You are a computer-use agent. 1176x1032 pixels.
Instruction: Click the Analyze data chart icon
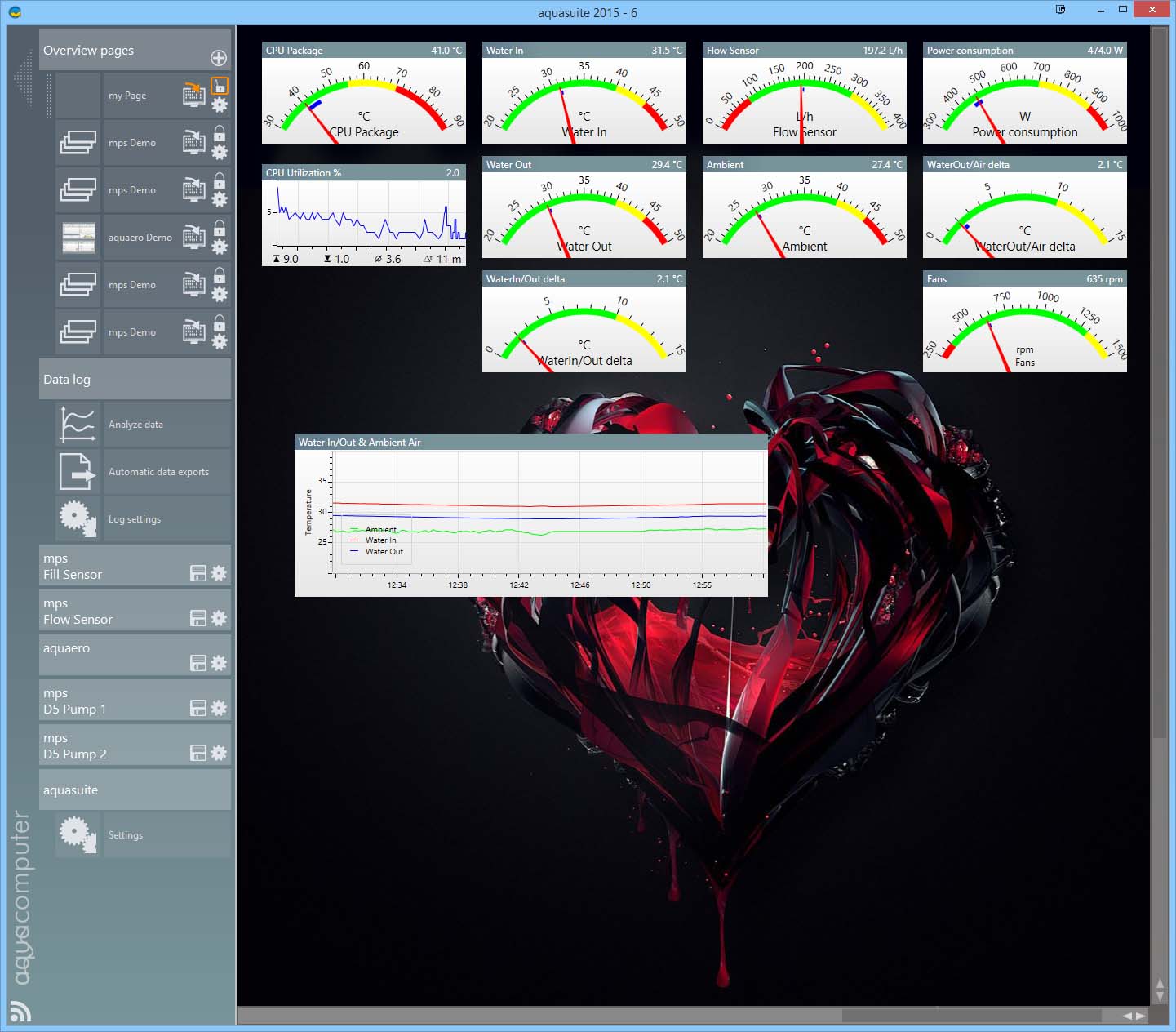(x=78, y=425)
